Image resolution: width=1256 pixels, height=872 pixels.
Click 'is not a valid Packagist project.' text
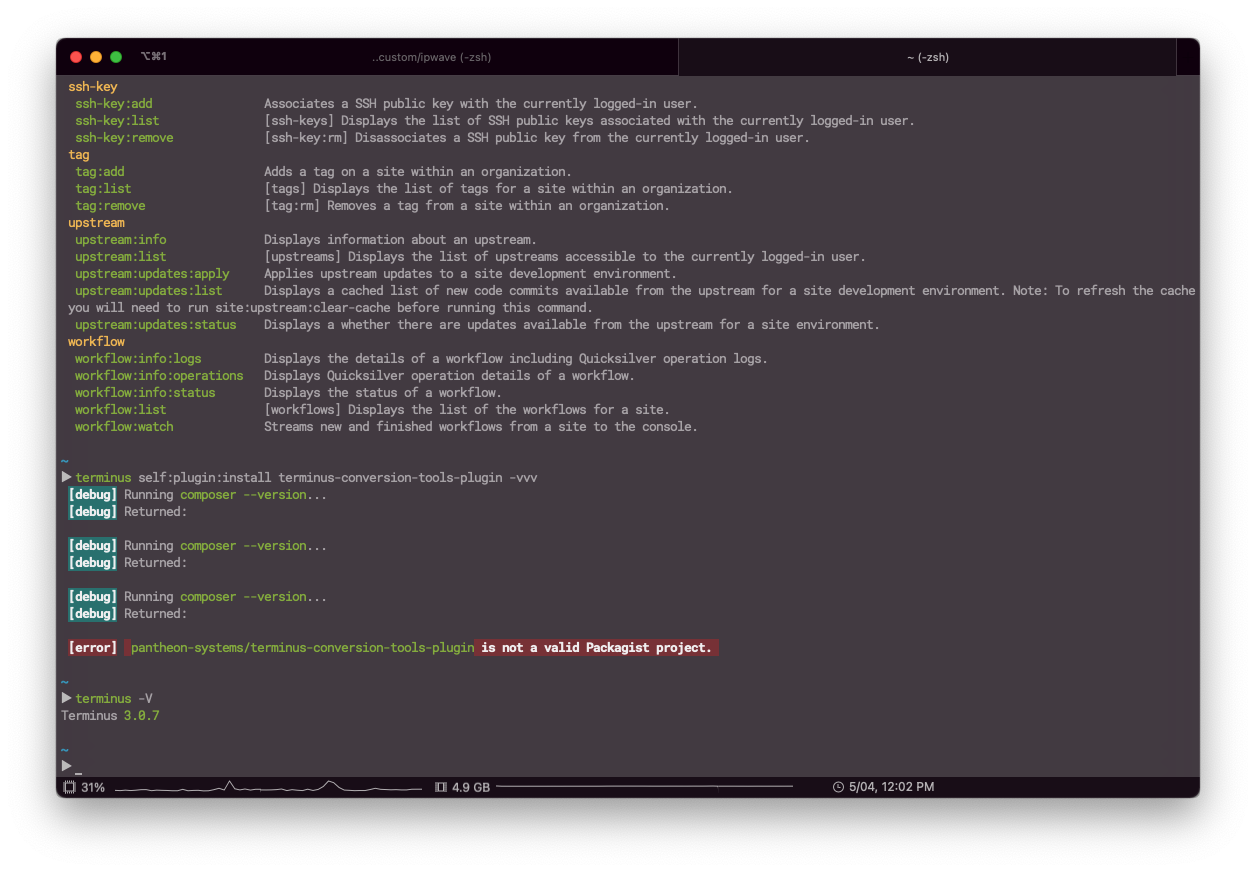tap(597, 648)
